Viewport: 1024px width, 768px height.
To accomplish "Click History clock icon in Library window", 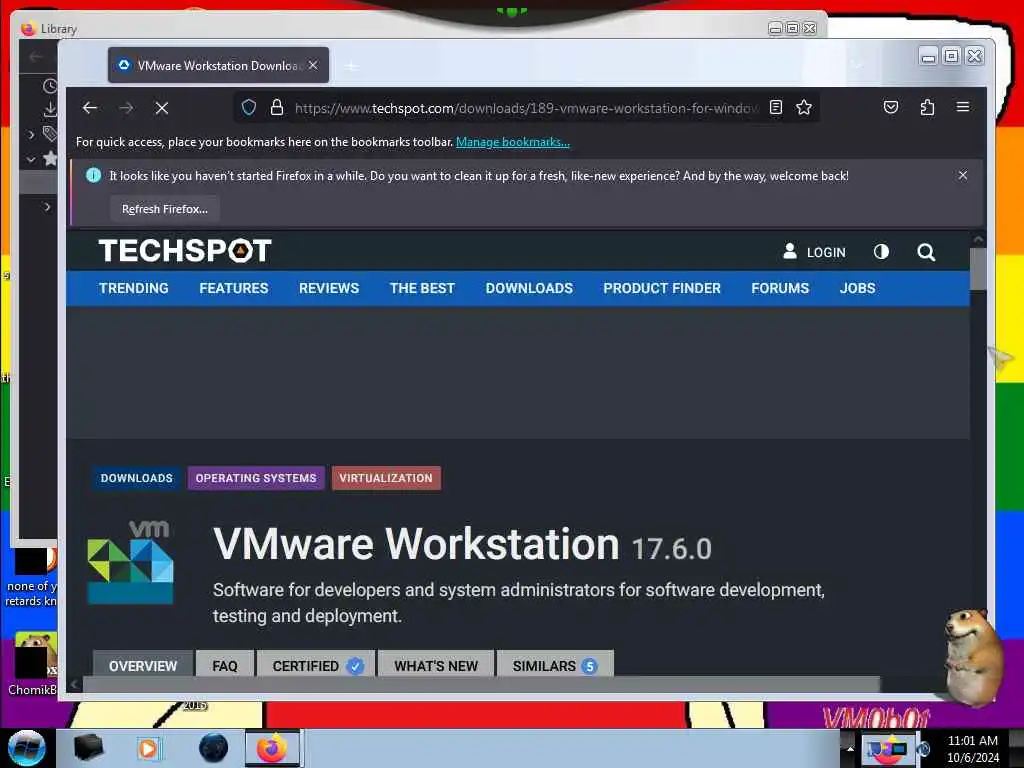I will [50, 86].
